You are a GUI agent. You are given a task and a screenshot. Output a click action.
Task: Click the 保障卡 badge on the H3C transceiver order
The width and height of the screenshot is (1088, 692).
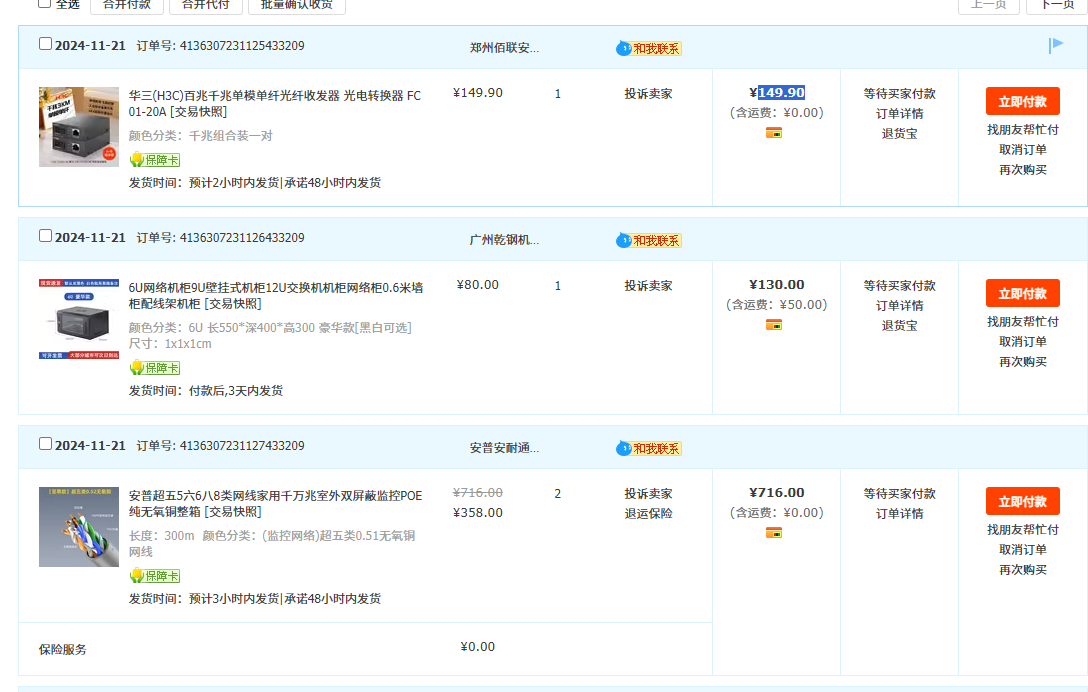click(x=155, y=160)
